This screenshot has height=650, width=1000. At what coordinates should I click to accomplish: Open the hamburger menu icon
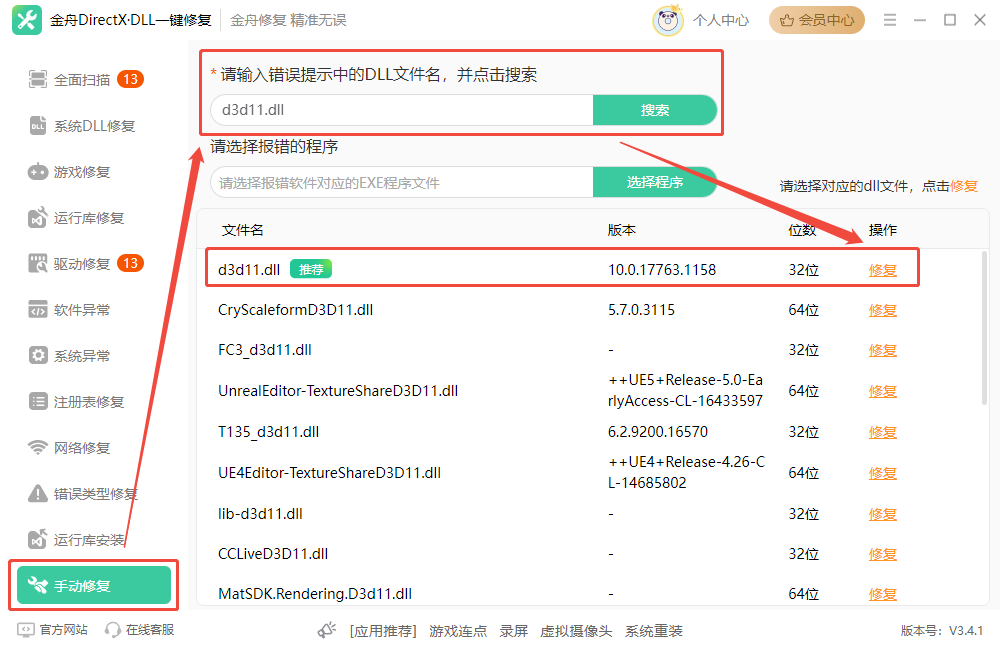890,20
